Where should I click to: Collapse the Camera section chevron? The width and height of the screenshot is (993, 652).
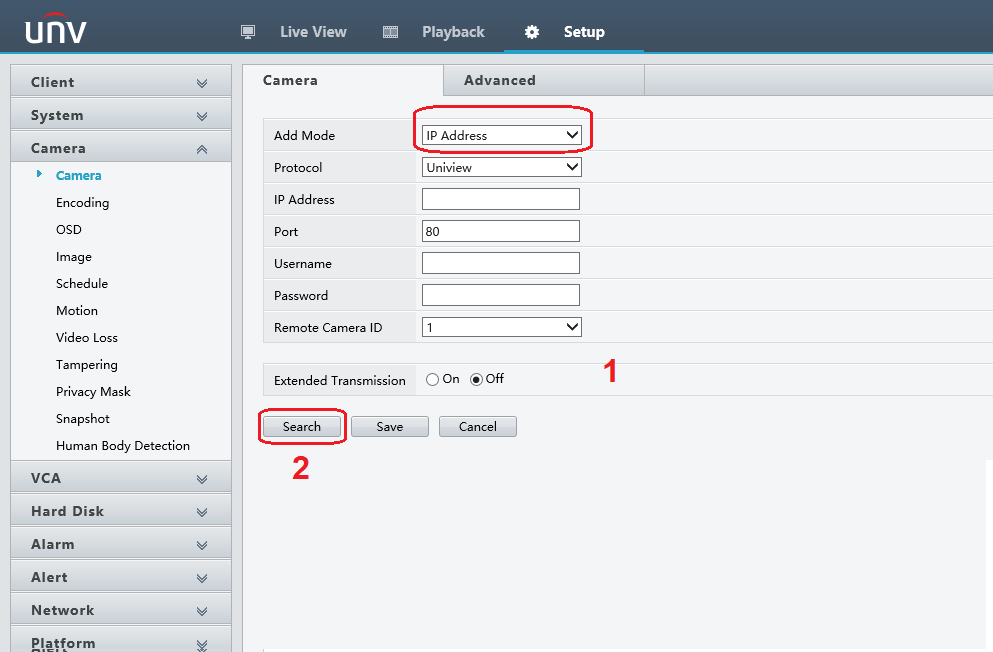pos(202,149)
